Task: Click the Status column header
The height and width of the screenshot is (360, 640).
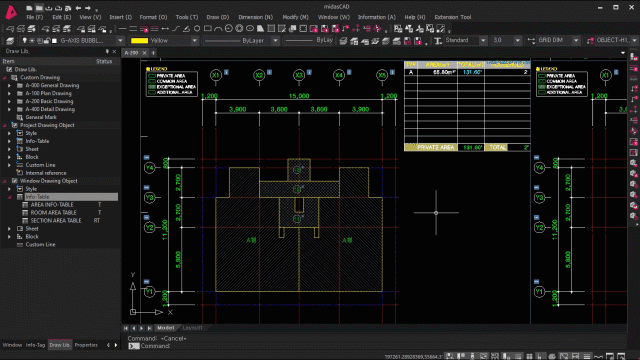Action: (104, 61)
